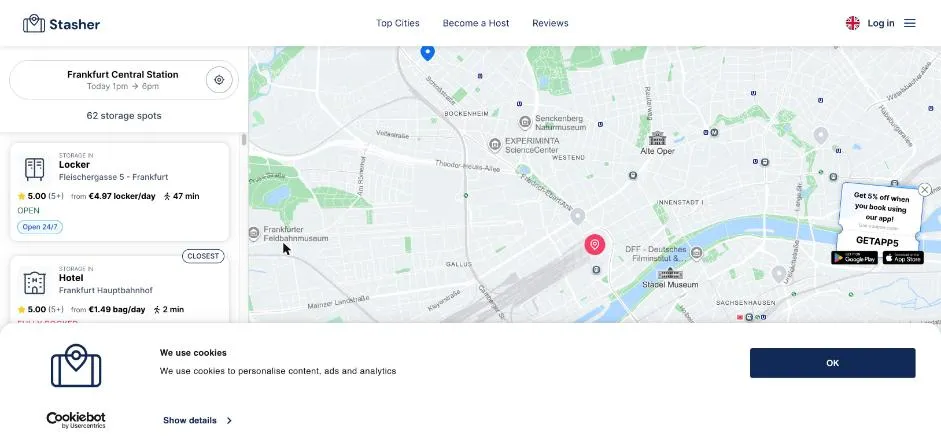Accept cookies with OK button
This screenshot has height=443, width=941.
pos(832,363)
